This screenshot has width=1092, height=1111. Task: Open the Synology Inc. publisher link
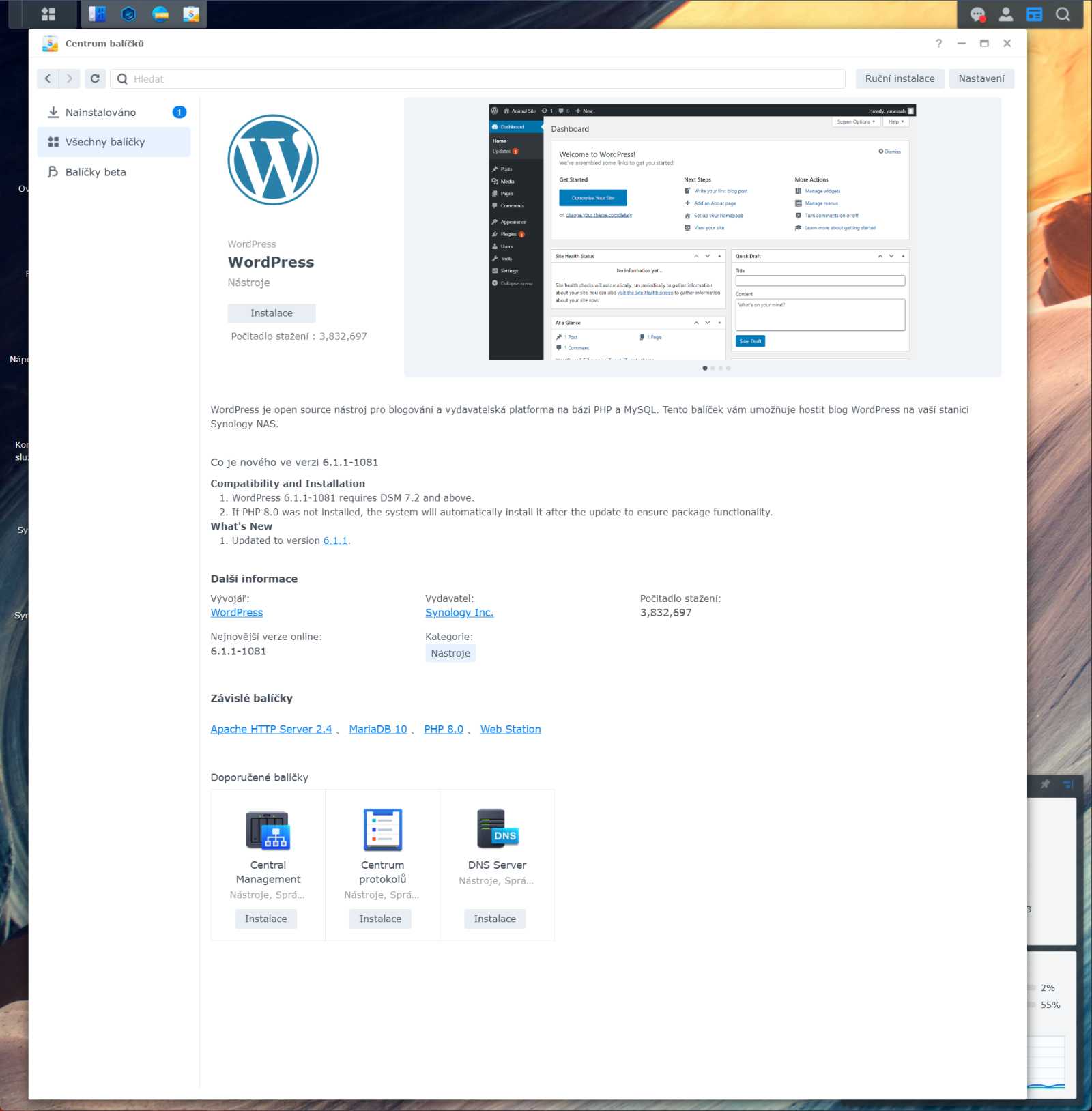459,613
